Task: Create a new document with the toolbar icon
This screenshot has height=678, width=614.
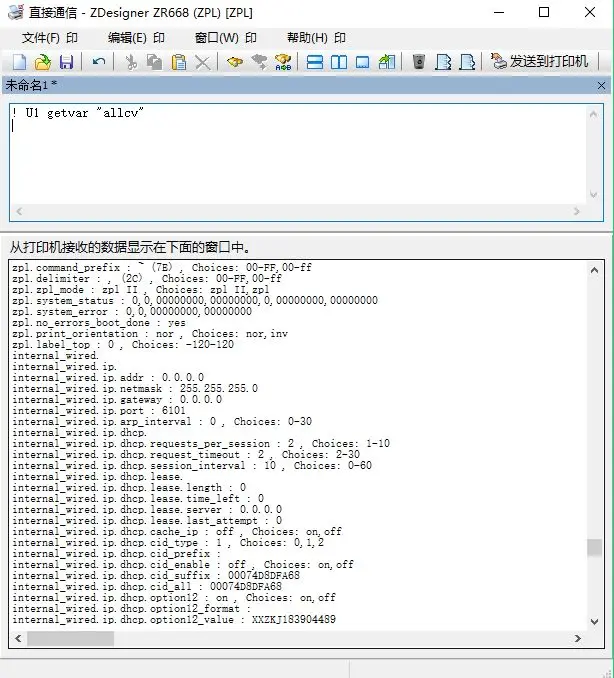Action: (19, 62)
